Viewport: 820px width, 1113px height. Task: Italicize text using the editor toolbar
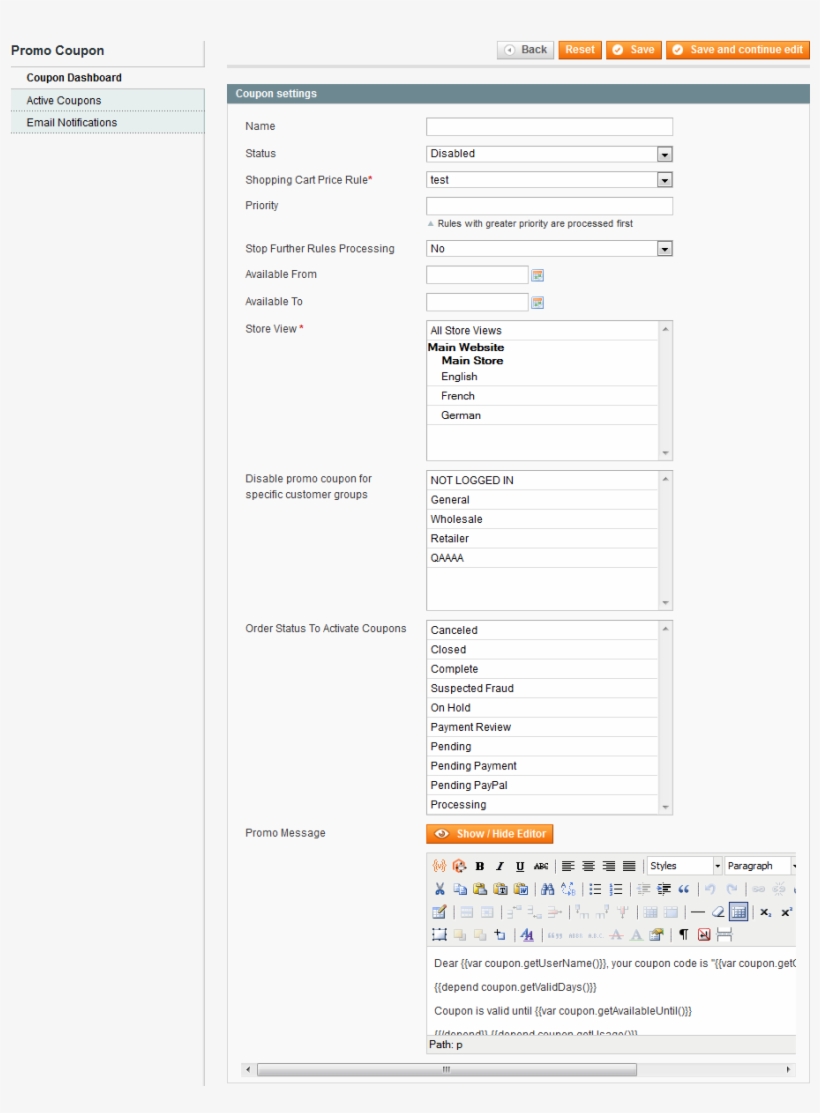(499, 867)
